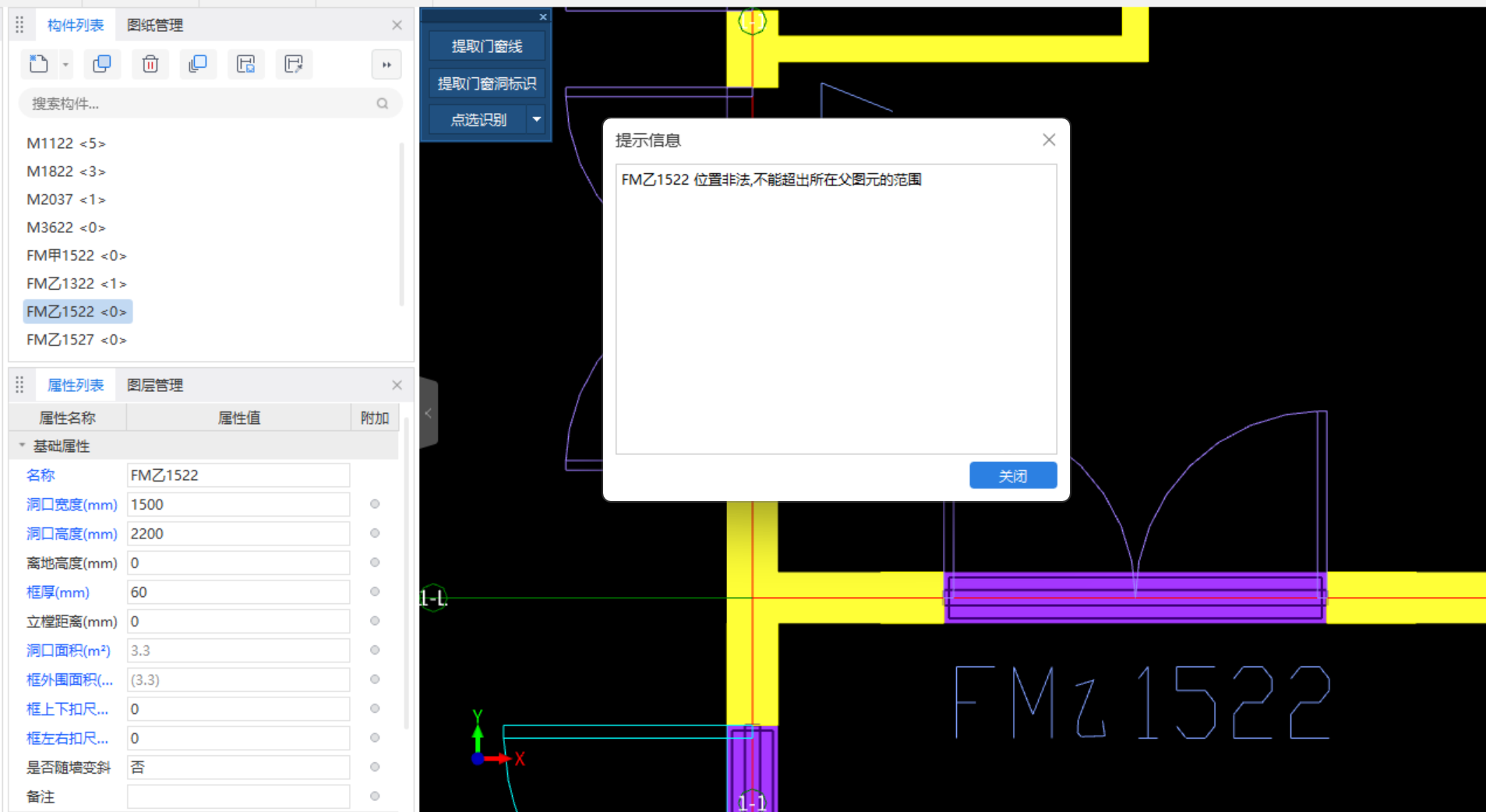Open the 是否随墙变斜 value field
The image size is (1486, 812).
pos(238,768)
